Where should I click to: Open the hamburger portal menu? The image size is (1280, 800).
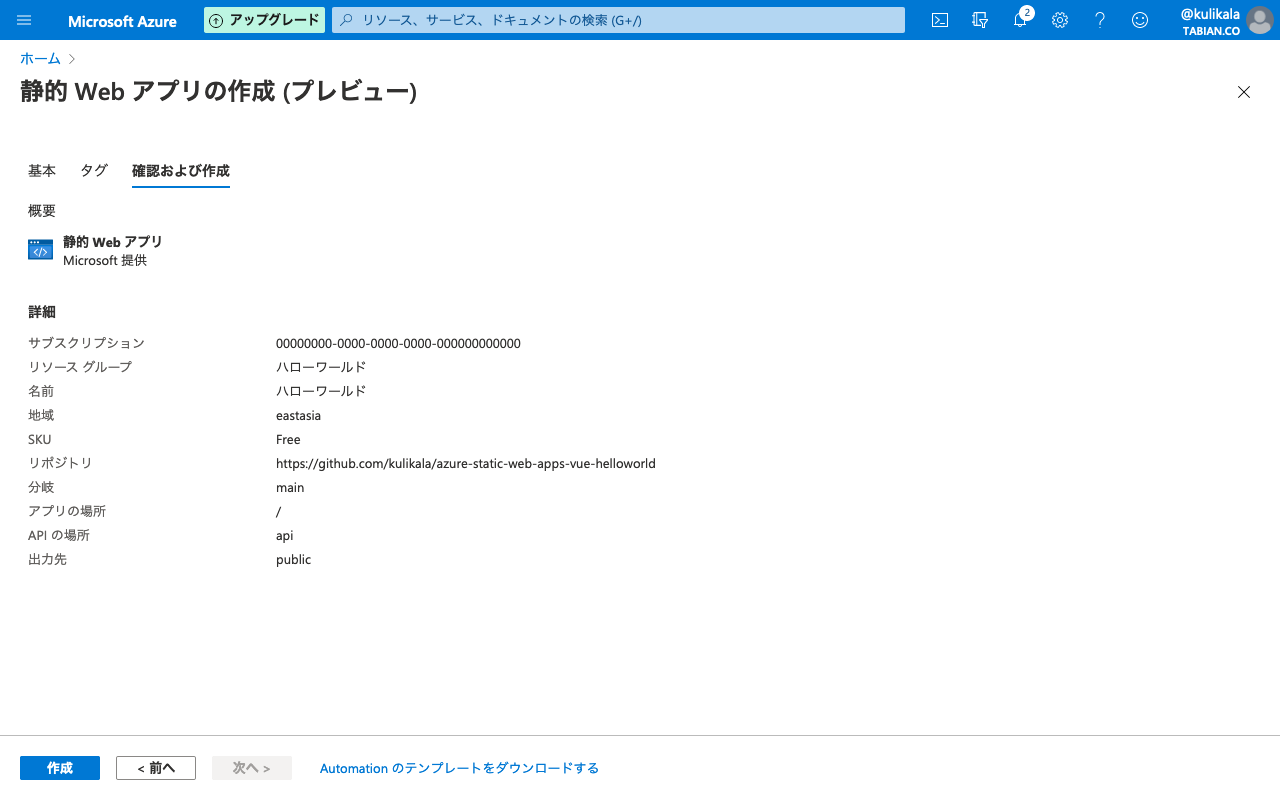24,20
